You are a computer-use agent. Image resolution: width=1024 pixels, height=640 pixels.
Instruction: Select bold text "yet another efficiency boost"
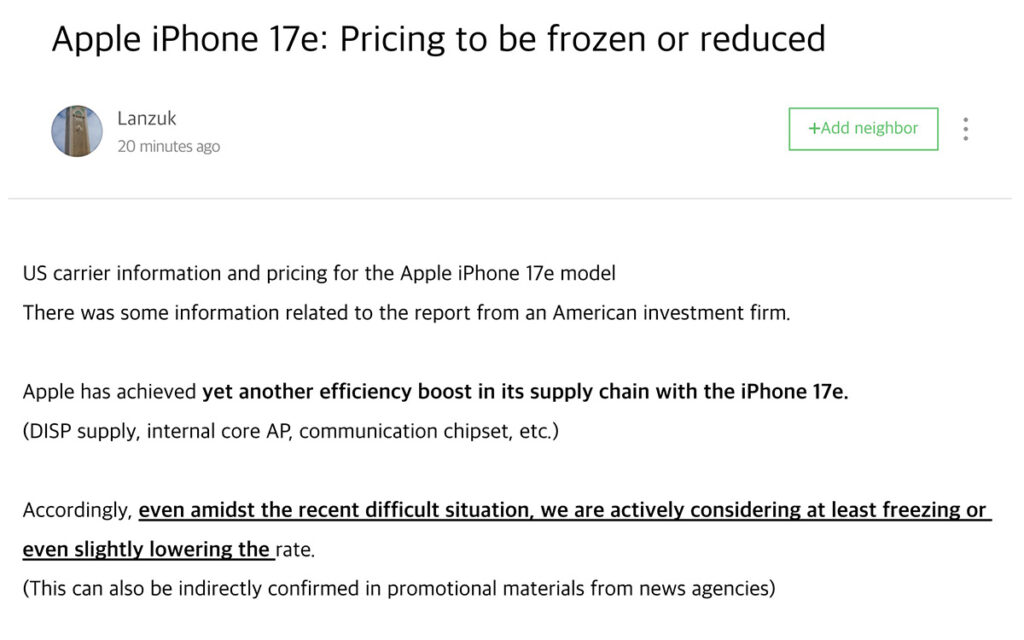point(339,392)
